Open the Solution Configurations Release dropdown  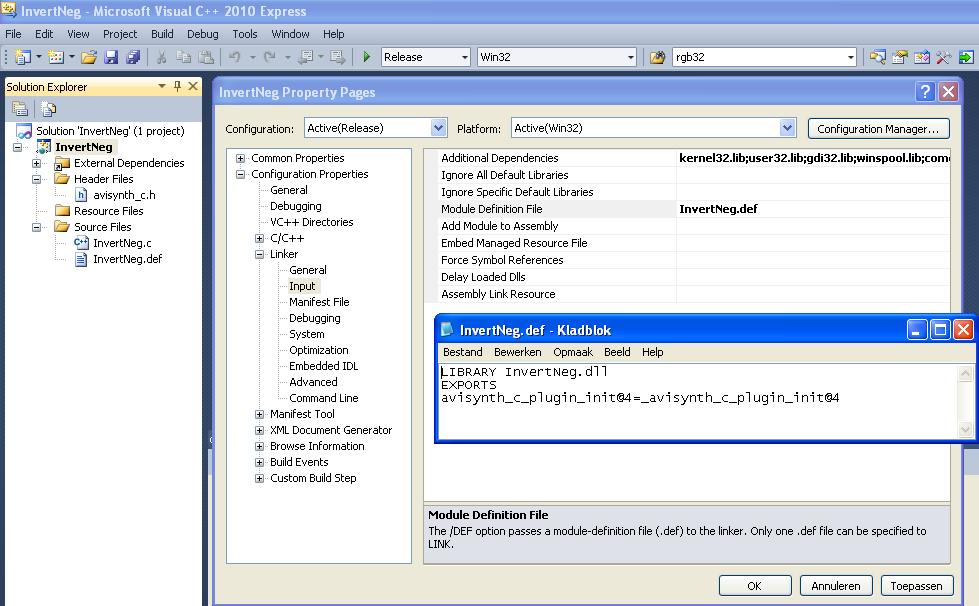465,57
